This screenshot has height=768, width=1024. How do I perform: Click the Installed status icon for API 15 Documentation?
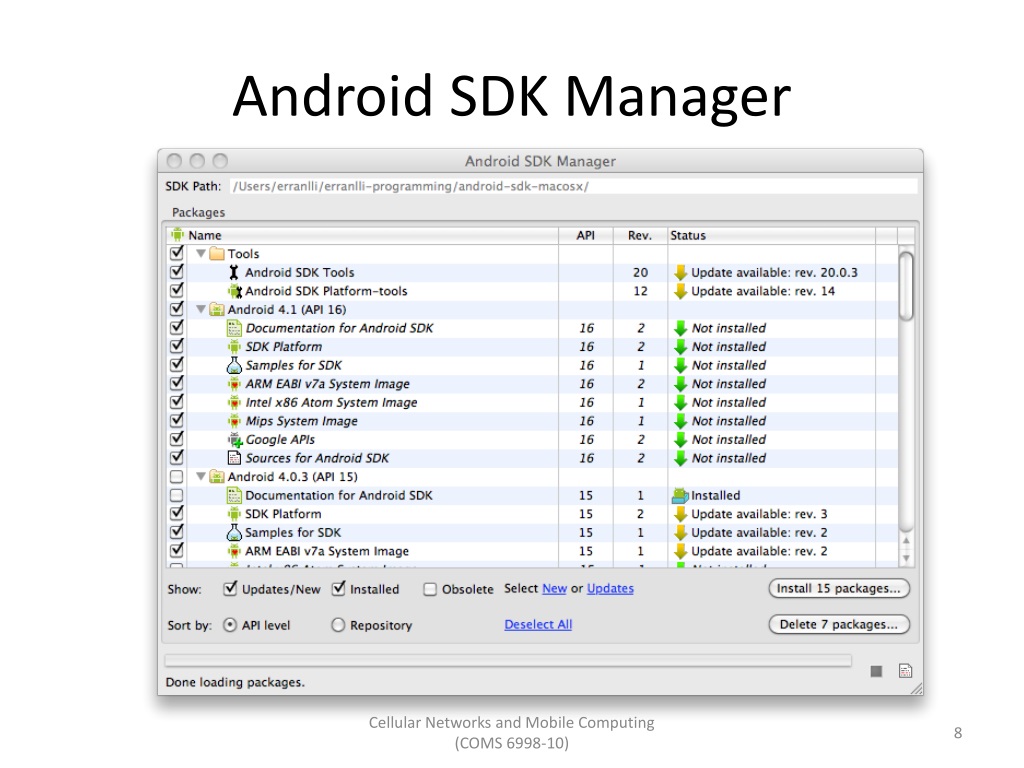pos(680,496)
